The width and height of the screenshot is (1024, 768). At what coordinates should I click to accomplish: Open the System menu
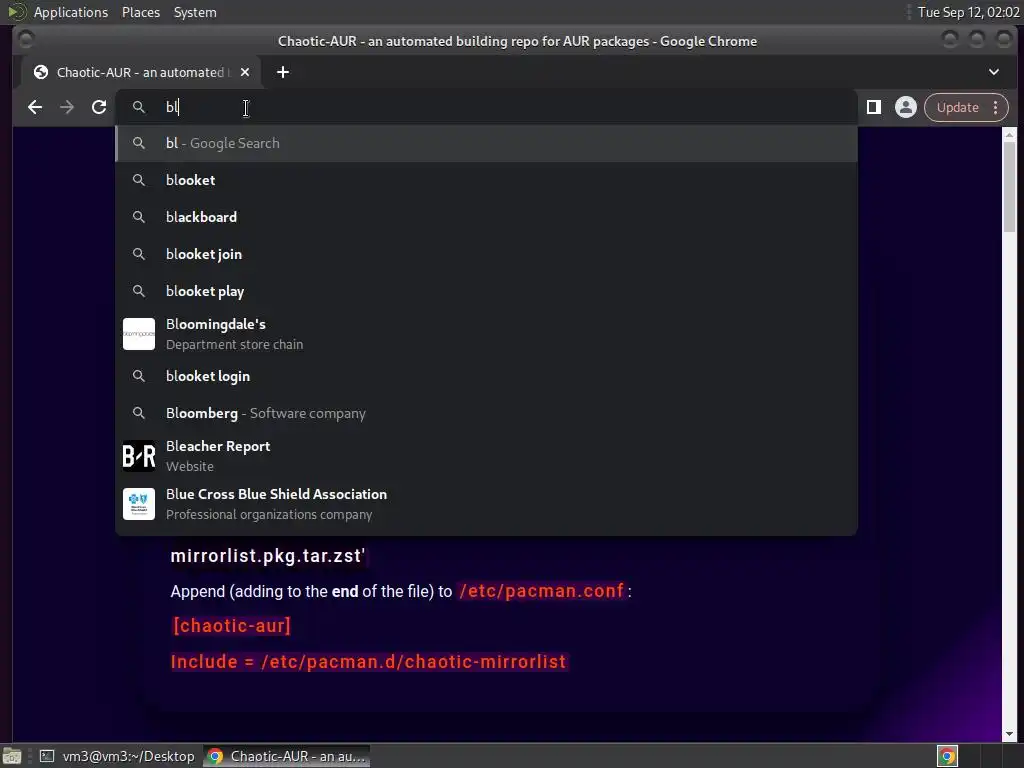195,12
